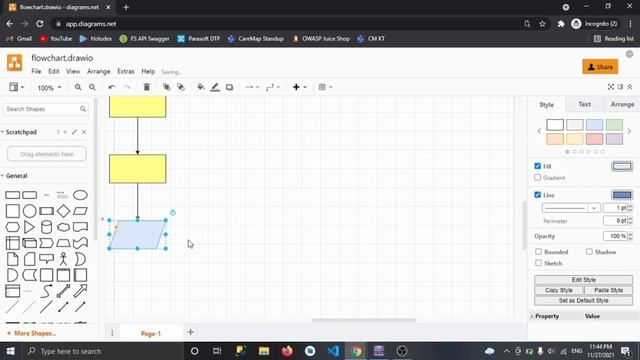Viewport: 640px width, 360px height.
Task: Open the 100% zoom dropdown
Action: (x=49, y=87)
